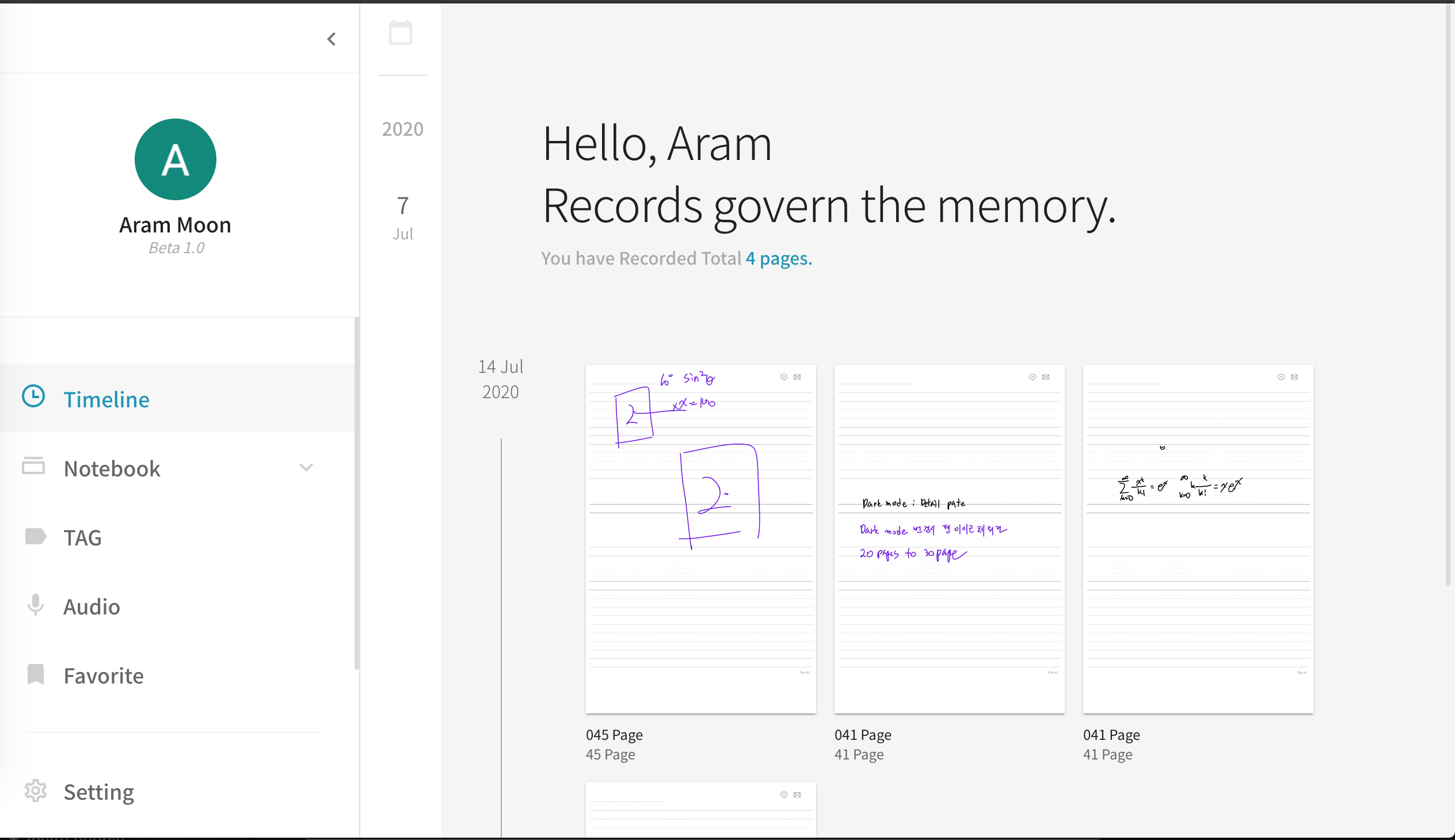This screenshot has width=1455, height=840.
Task: Select year 2020 in date strip
Action: pos(403,129)
